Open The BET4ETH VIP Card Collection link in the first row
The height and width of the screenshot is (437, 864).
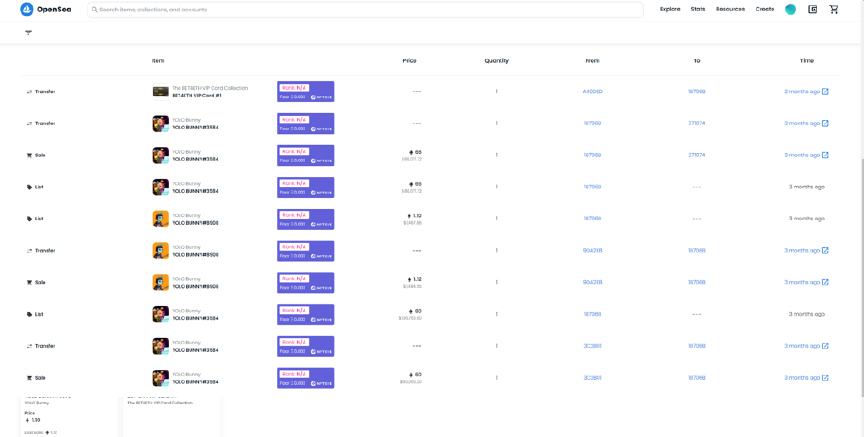pos(210,88)
